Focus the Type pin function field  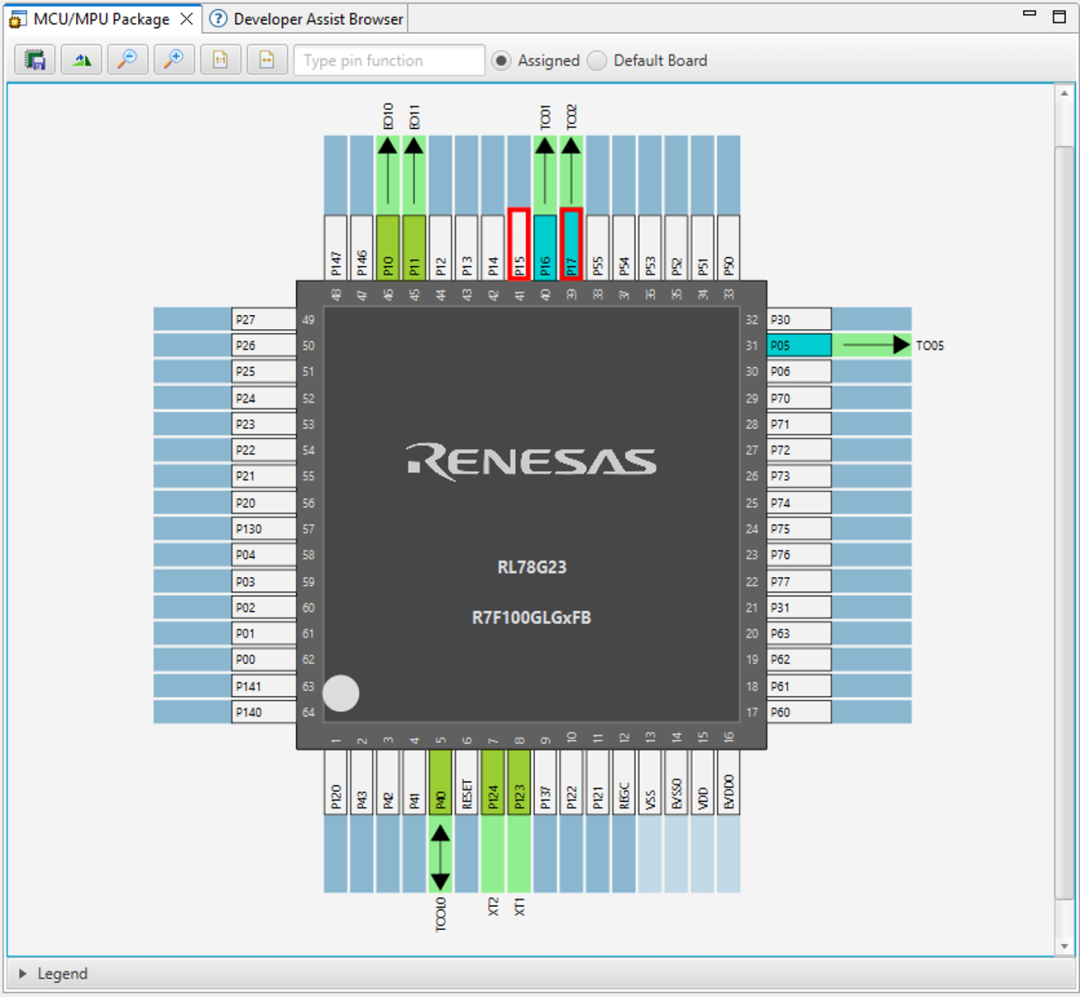tap(389, 60)
